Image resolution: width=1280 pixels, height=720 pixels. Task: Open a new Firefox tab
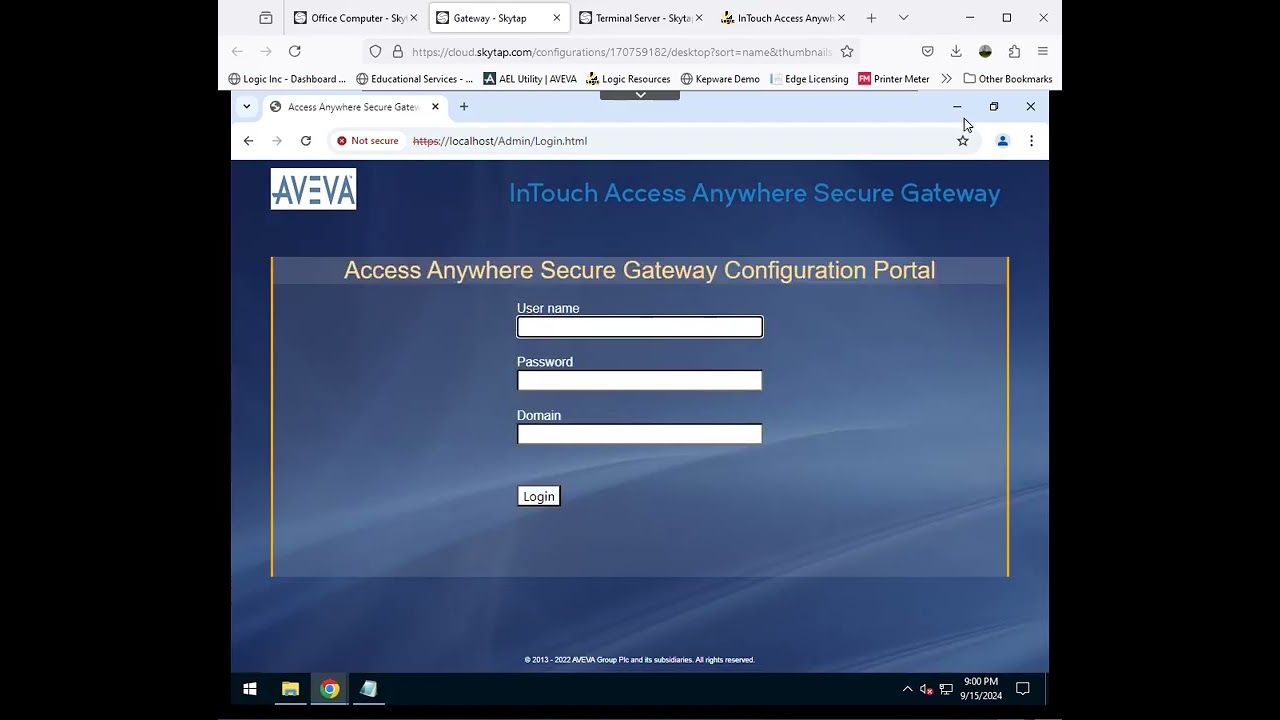pyautogui.click(x=871, y=18)
